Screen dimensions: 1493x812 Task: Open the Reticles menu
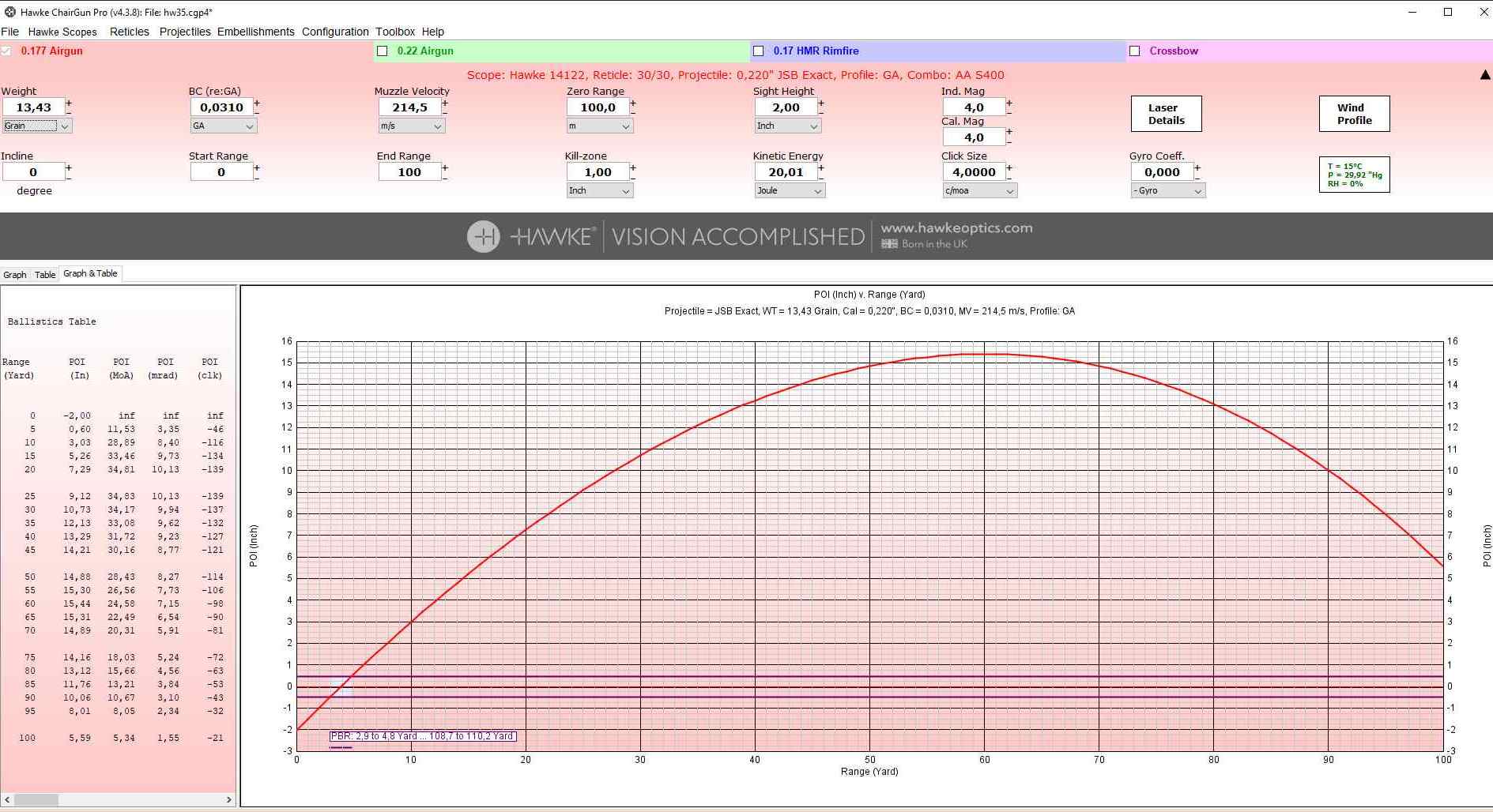coord(129,32)
